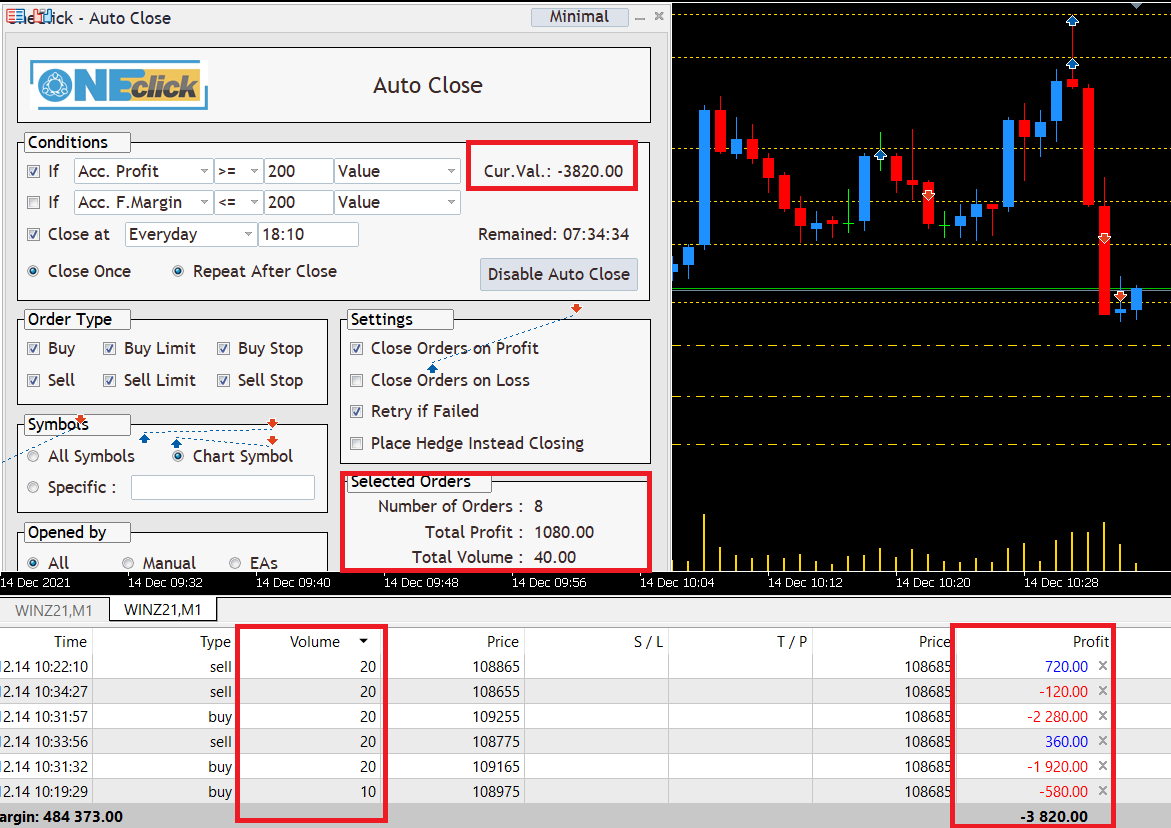Click the 14 Dec 09:48 time label

tap(421, 582)
